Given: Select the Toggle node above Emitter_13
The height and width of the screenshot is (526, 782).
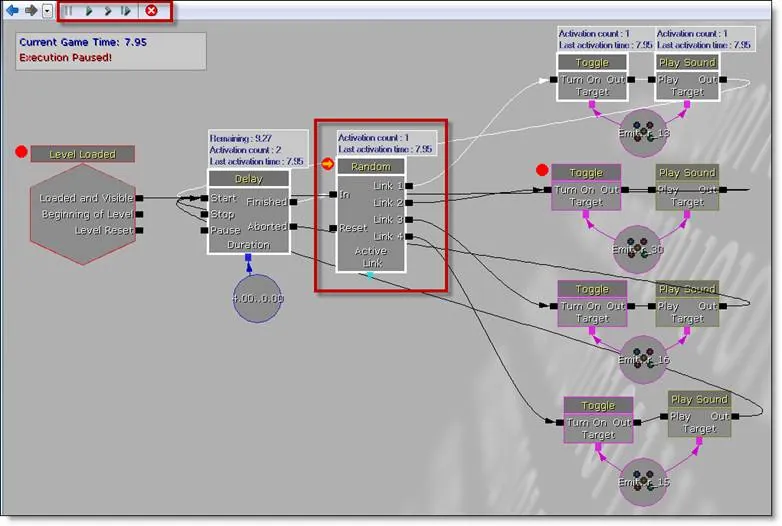Looking at the screenshot, I should click(592, 77).
